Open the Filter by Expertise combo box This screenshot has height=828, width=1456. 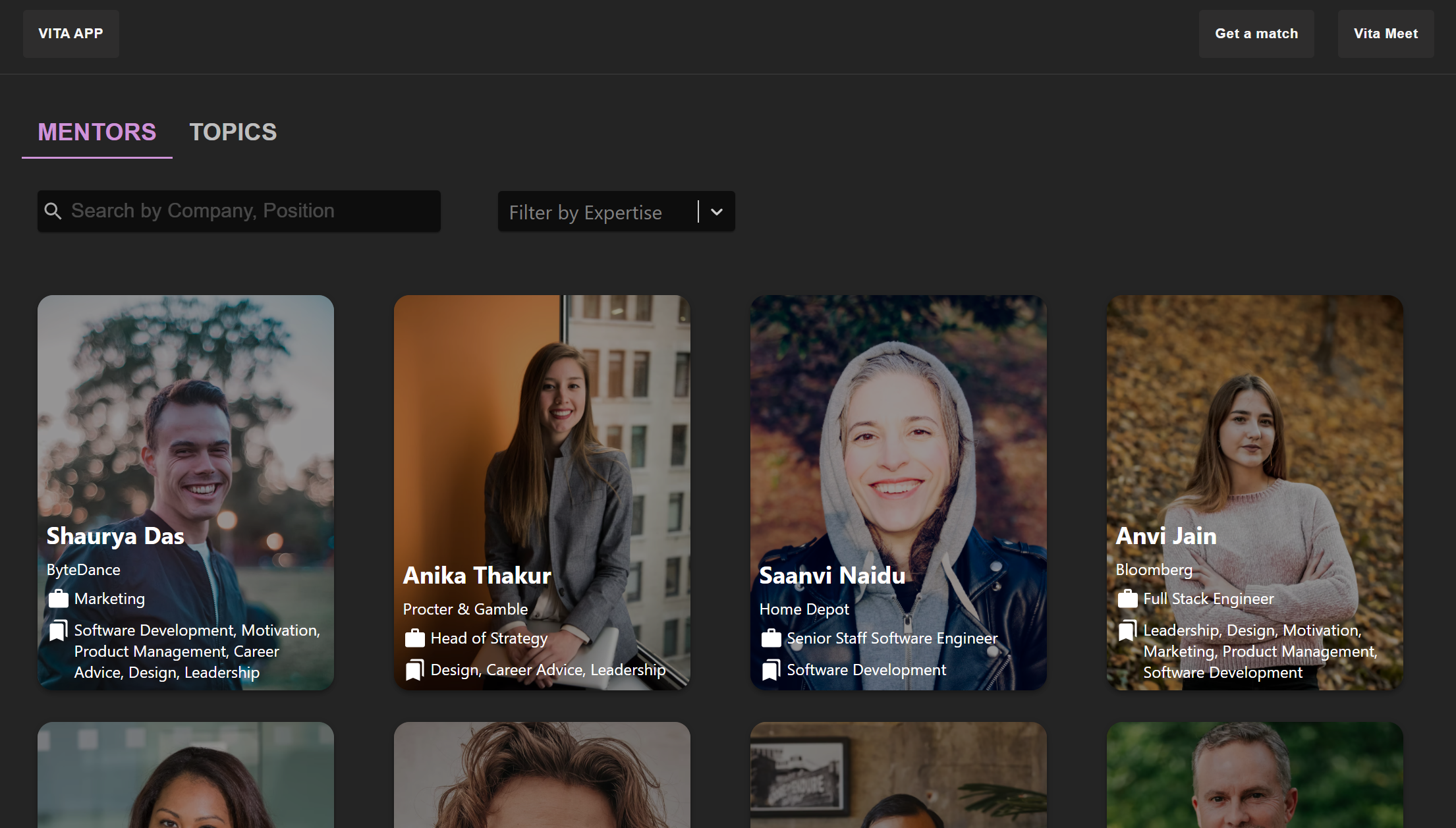[593, 211]
